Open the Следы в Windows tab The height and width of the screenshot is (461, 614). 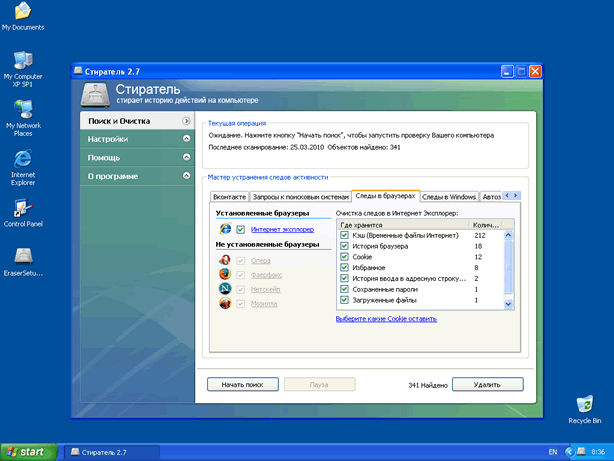448,197
